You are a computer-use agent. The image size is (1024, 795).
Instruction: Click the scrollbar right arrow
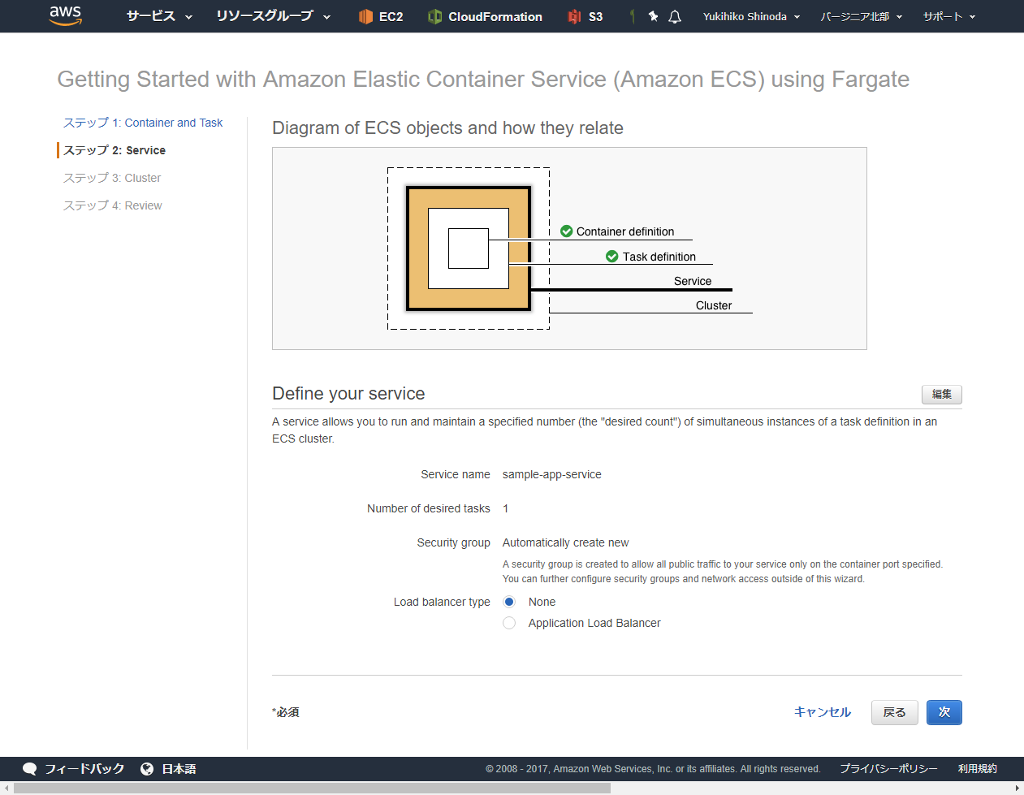[1017, 788]
